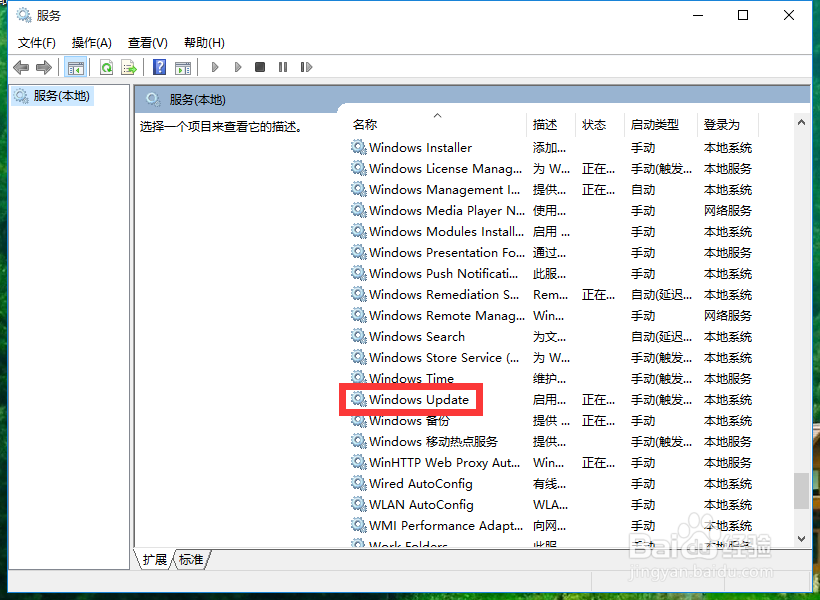Screen dimensions: 820x600
Task: Open the 操作(A) menu
Action: point(92,43)
